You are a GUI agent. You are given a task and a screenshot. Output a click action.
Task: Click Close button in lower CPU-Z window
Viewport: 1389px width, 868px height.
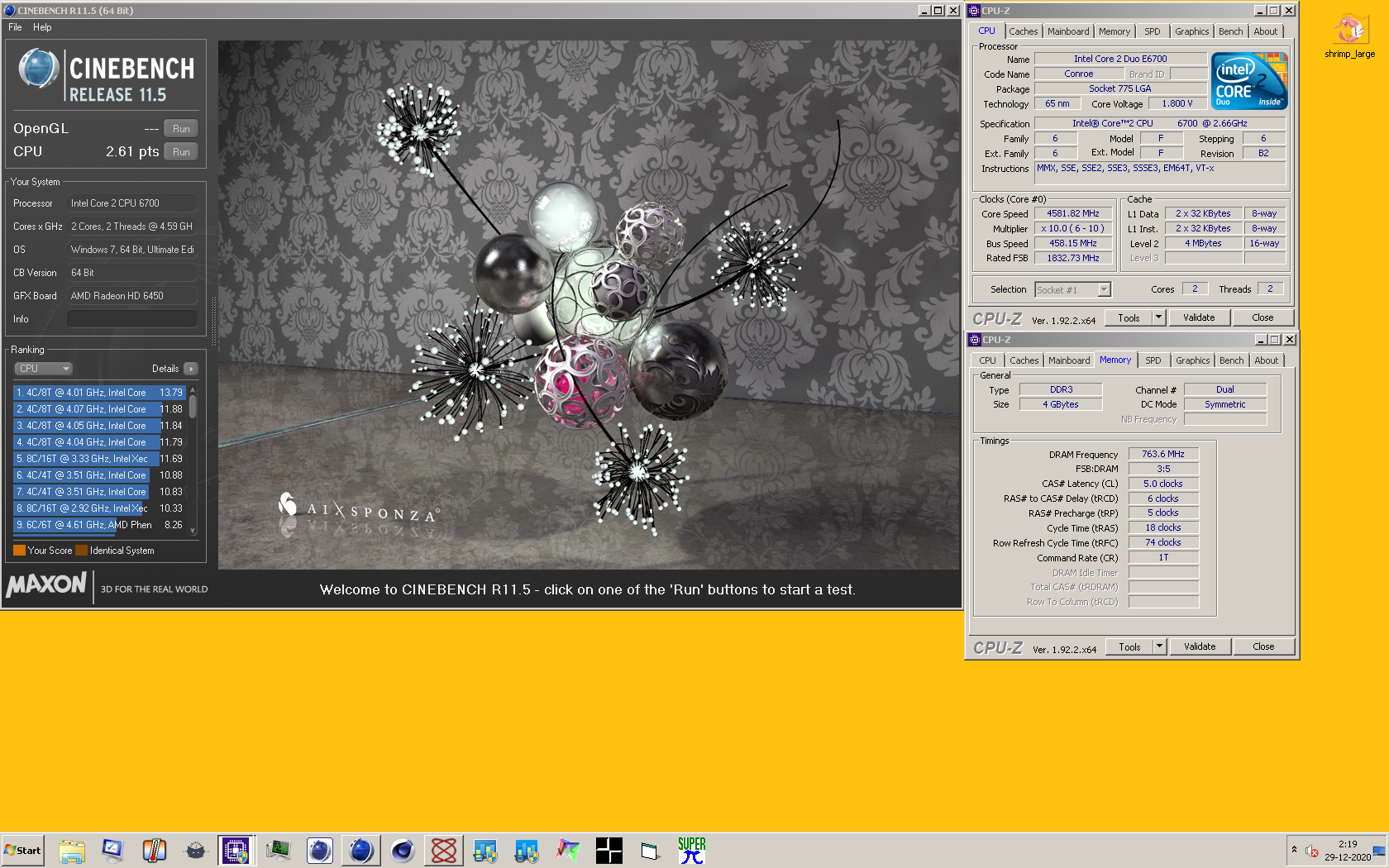pos(1263,647)
